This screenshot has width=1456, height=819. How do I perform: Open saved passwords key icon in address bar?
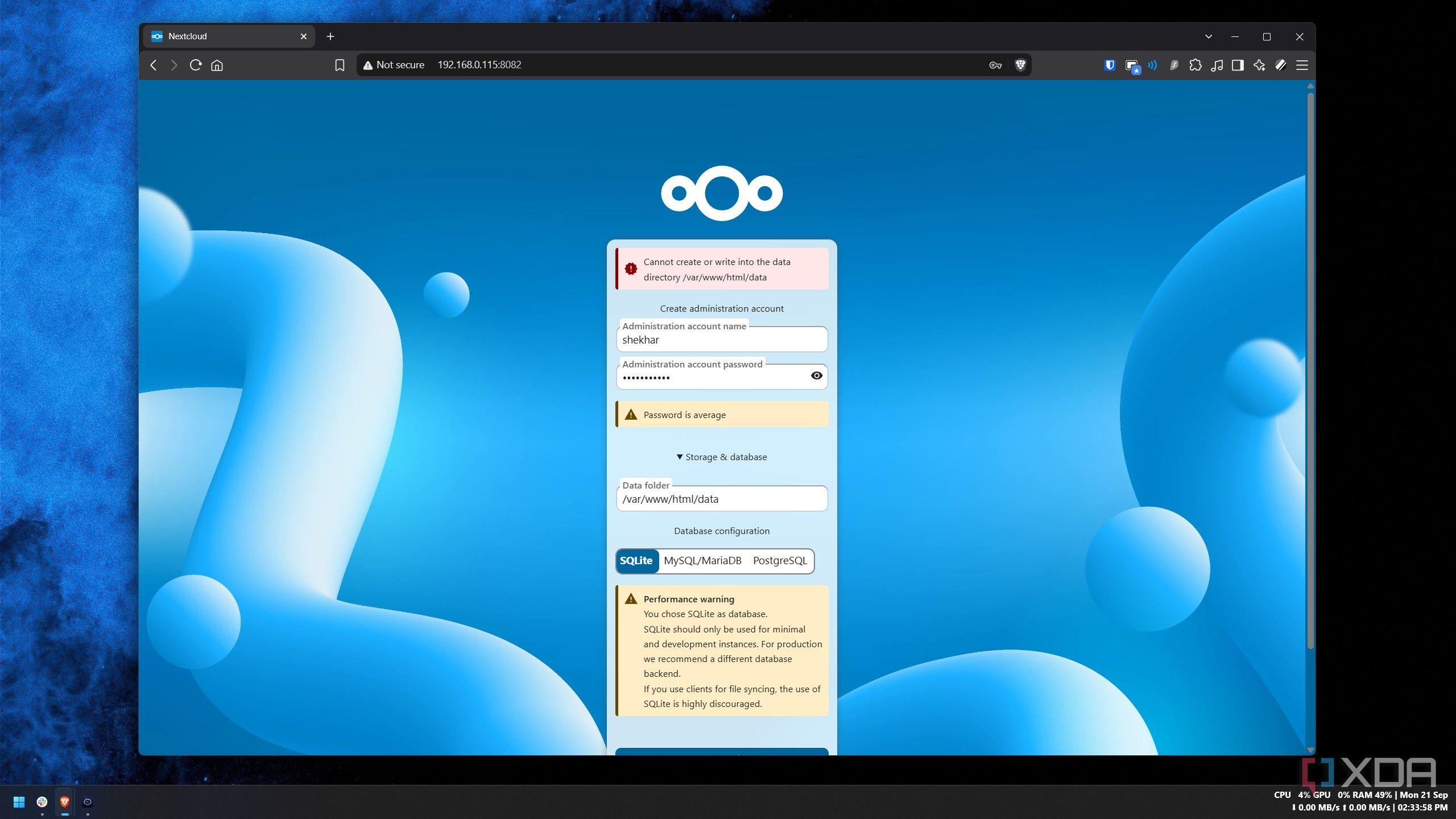[995, 65]
